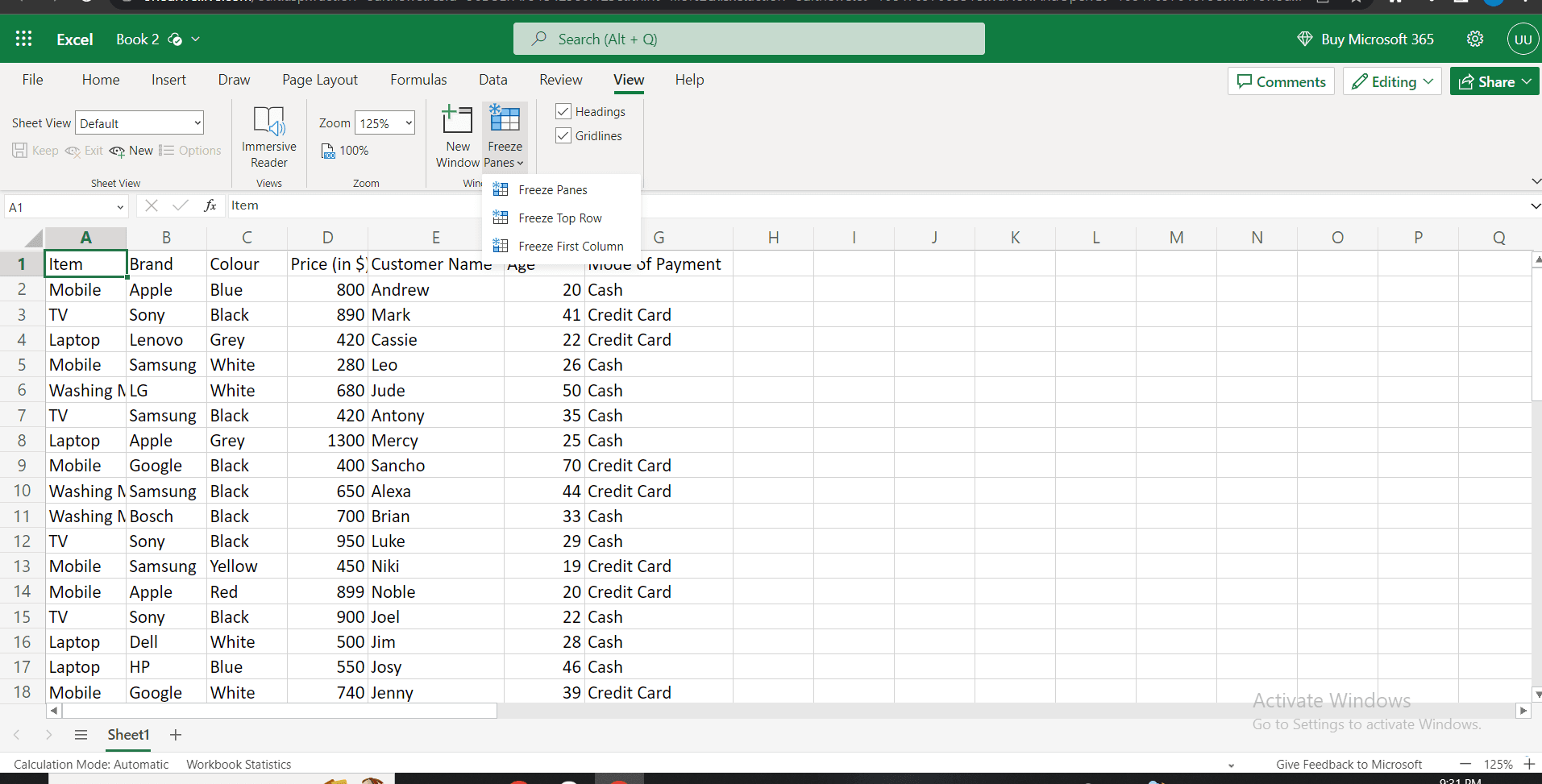Open the Comments pane

click(x=1281, y=81)
